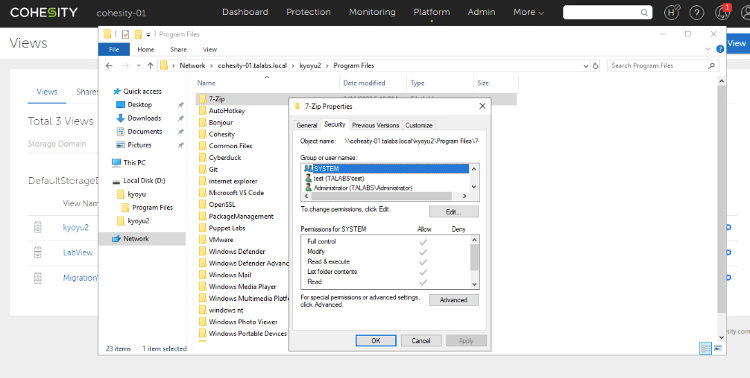Select Network in navigation pane
The image size is (750, 378).
tap(136, 238)
